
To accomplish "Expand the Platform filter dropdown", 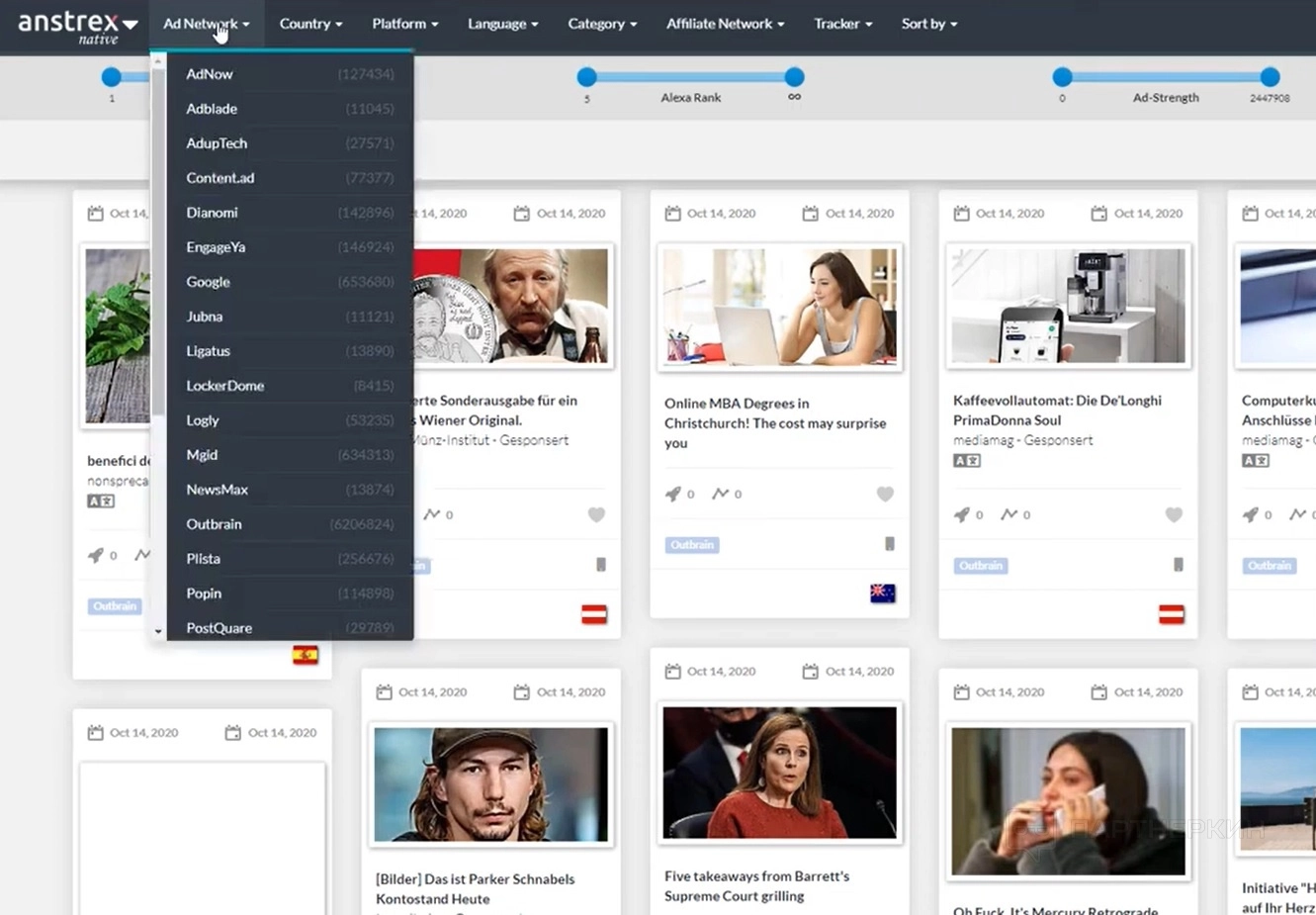I will [404, 24].
